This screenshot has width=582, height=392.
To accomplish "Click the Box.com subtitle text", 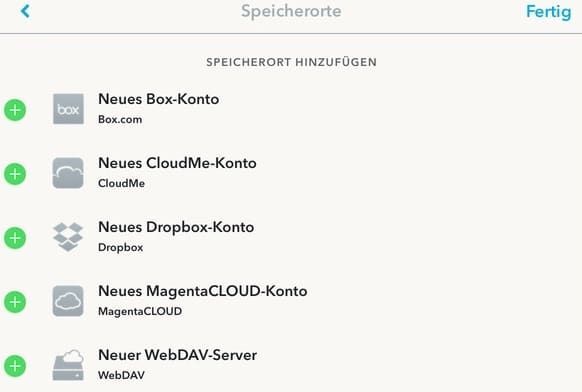I will click(x=120, y=120).
